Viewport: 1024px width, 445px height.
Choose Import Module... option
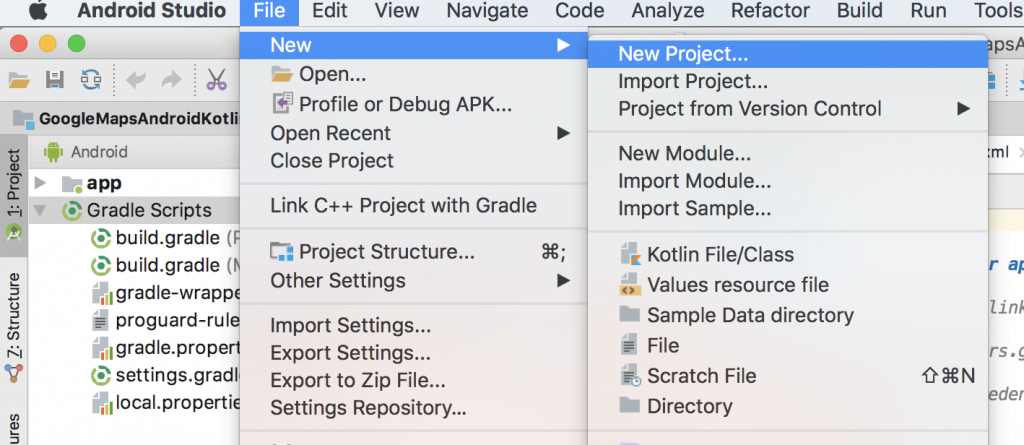(x=787, y=181)
